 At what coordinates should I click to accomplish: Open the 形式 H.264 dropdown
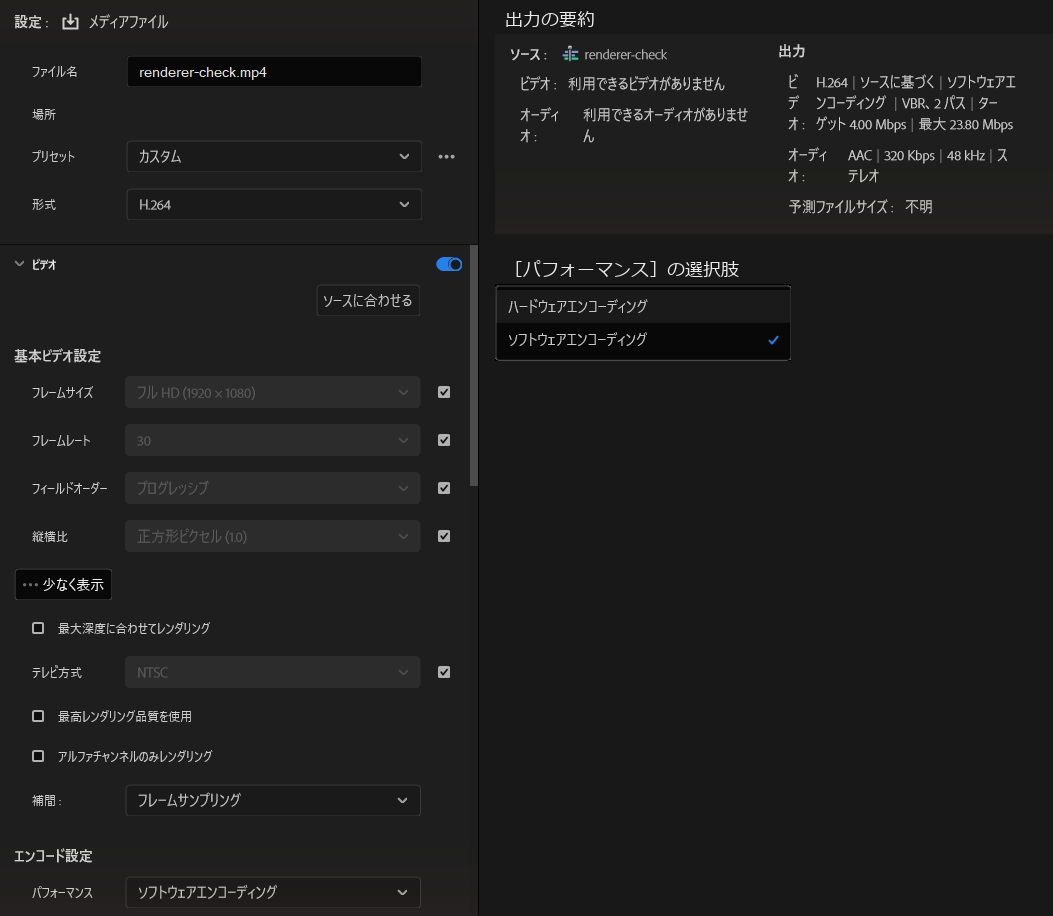pos(274,205)
